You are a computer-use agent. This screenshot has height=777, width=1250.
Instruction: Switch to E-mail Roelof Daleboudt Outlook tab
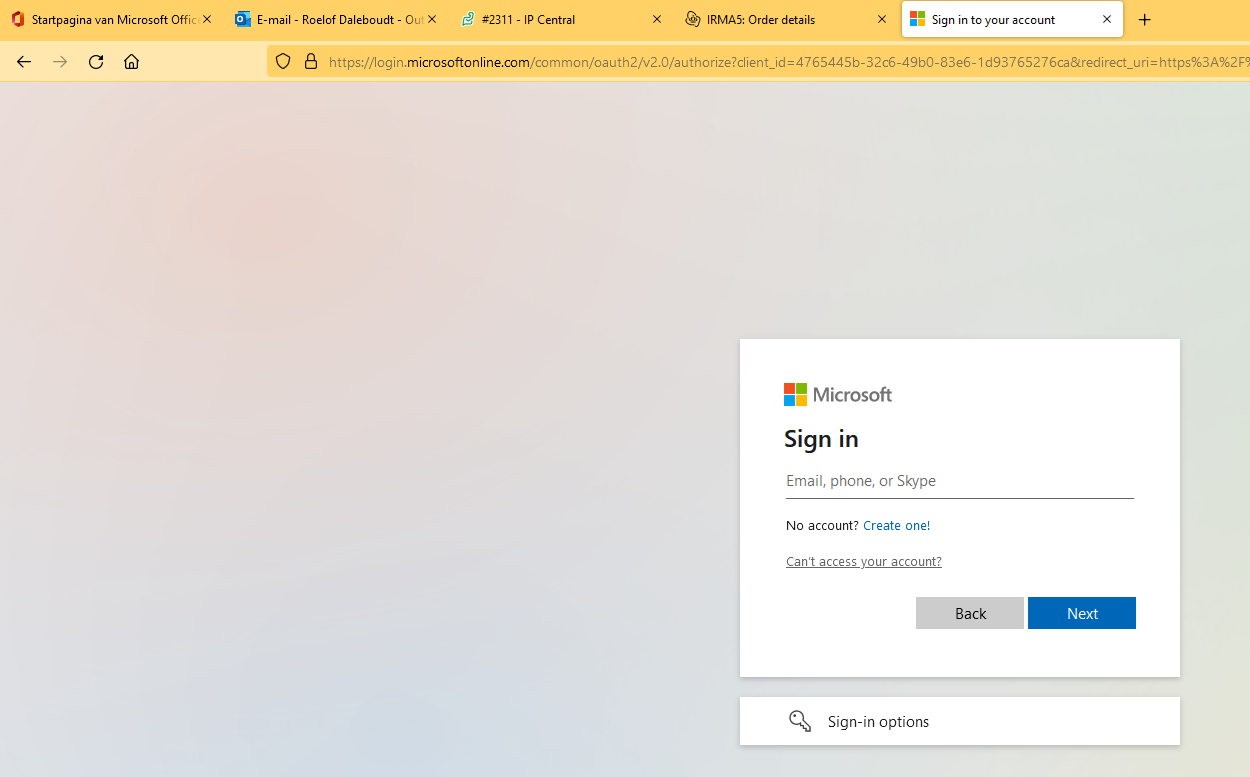(337, 19)
